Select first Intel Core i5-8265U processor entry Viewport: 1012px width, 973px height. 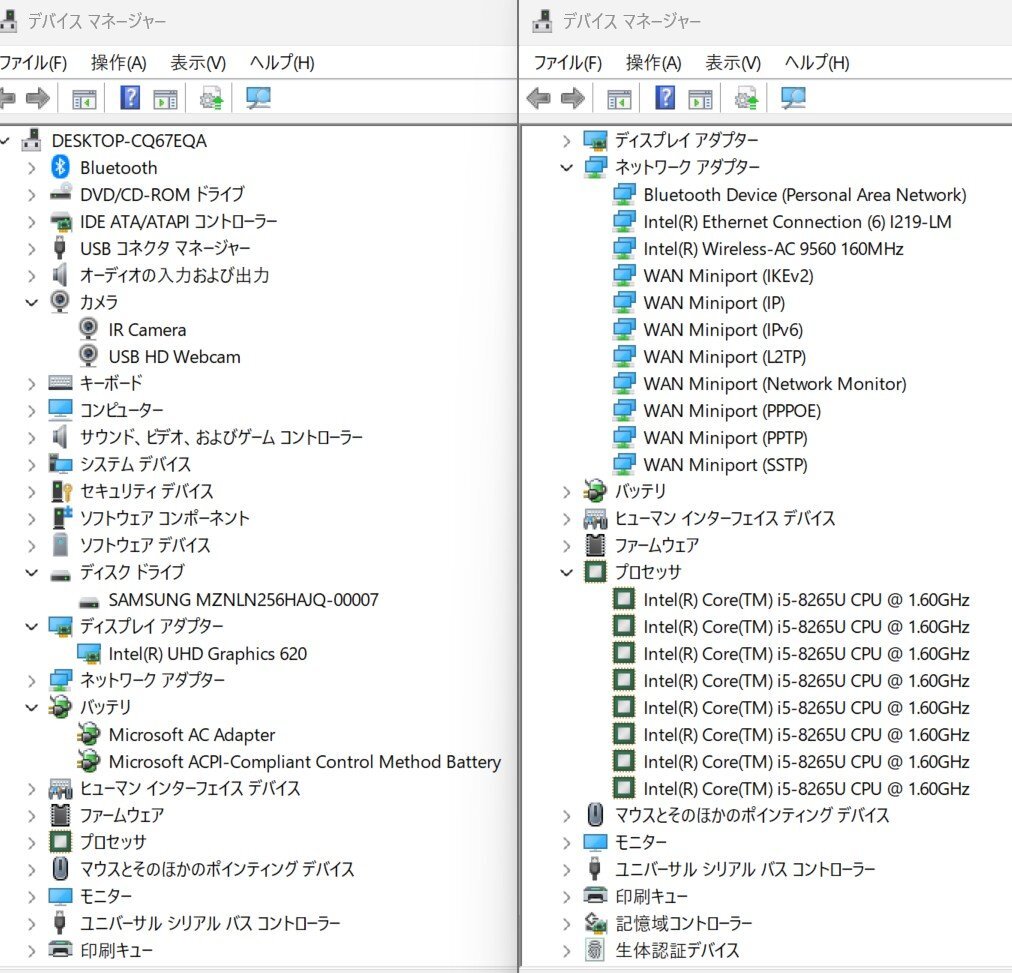806,599
